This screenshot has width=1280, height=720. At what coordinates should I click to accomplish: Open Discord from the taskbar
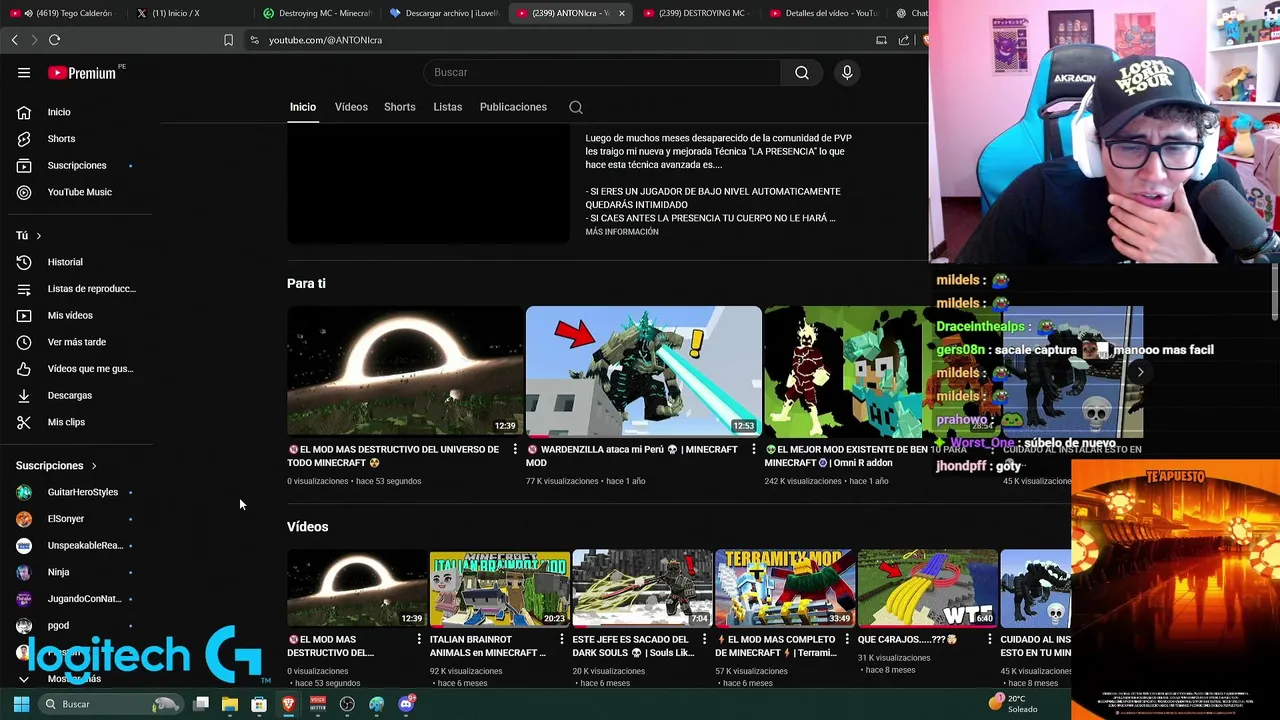(x=406, y=704)
